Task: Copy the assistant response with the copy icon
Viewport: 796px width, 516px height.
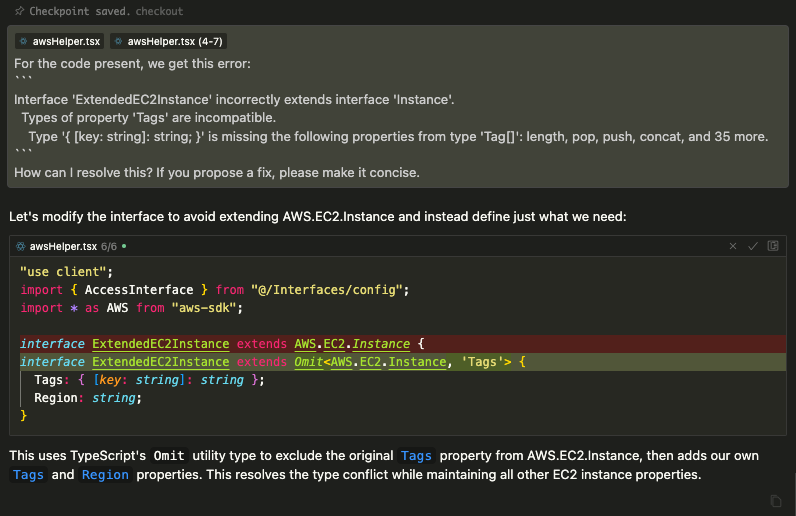Action: tap(776, 500)
